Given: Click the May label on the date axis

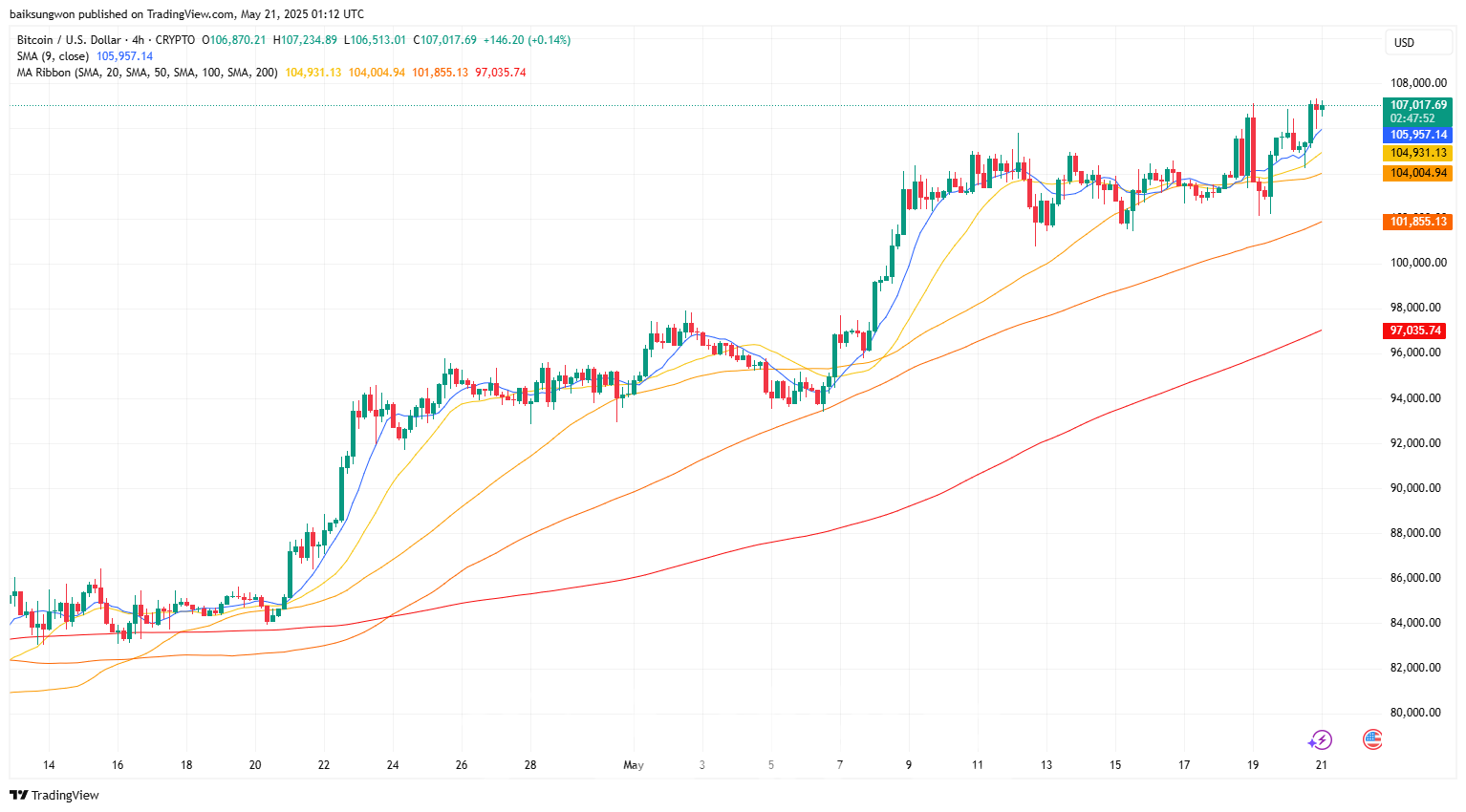Looking at the screenshot, I should (x=634, y=765).
